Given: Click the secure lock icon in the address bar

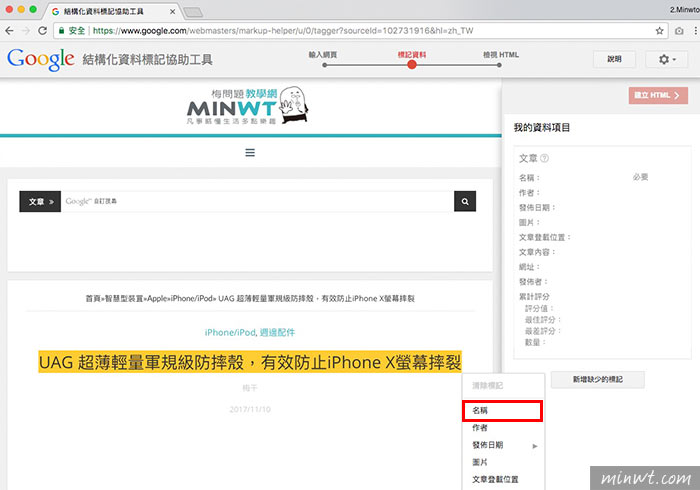Looking at the screenshot, I should 62,31.
